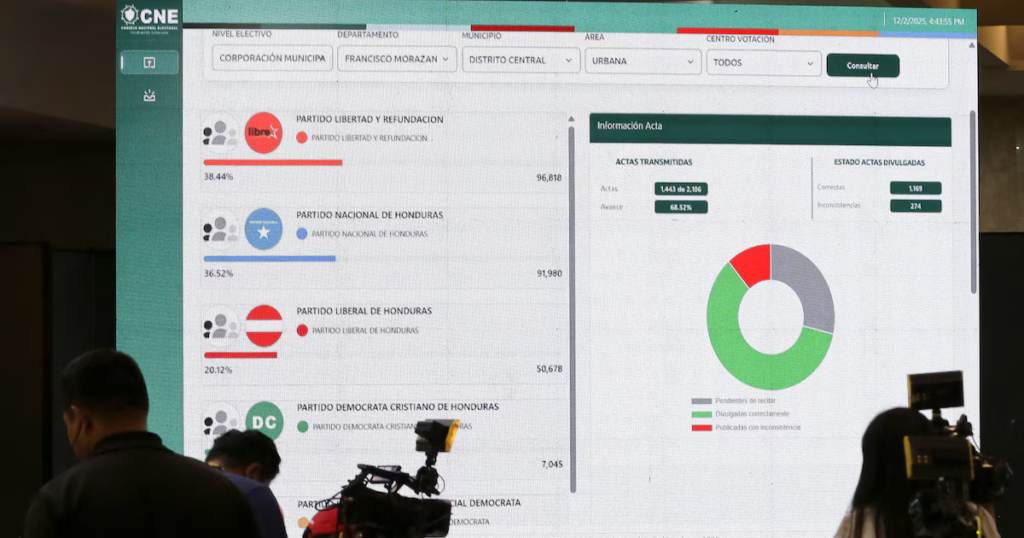Click the gray Pendientes de recibir legend swatch
The width and height of the screenshot is (1024, 538).
tap(702, 401)
